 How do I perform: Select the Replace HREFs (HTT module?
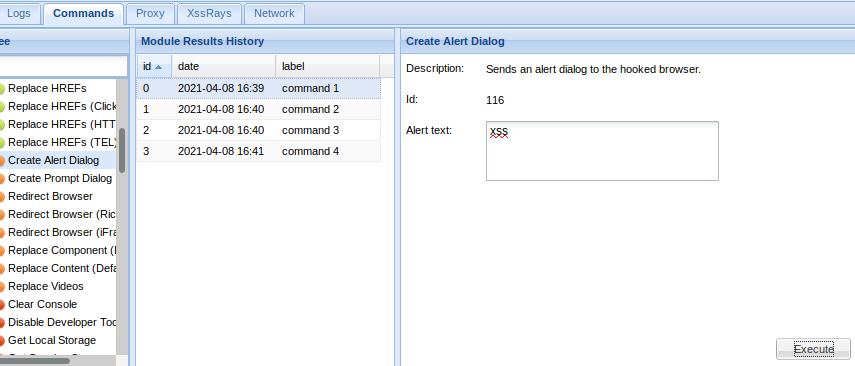[x=62, y=124]
